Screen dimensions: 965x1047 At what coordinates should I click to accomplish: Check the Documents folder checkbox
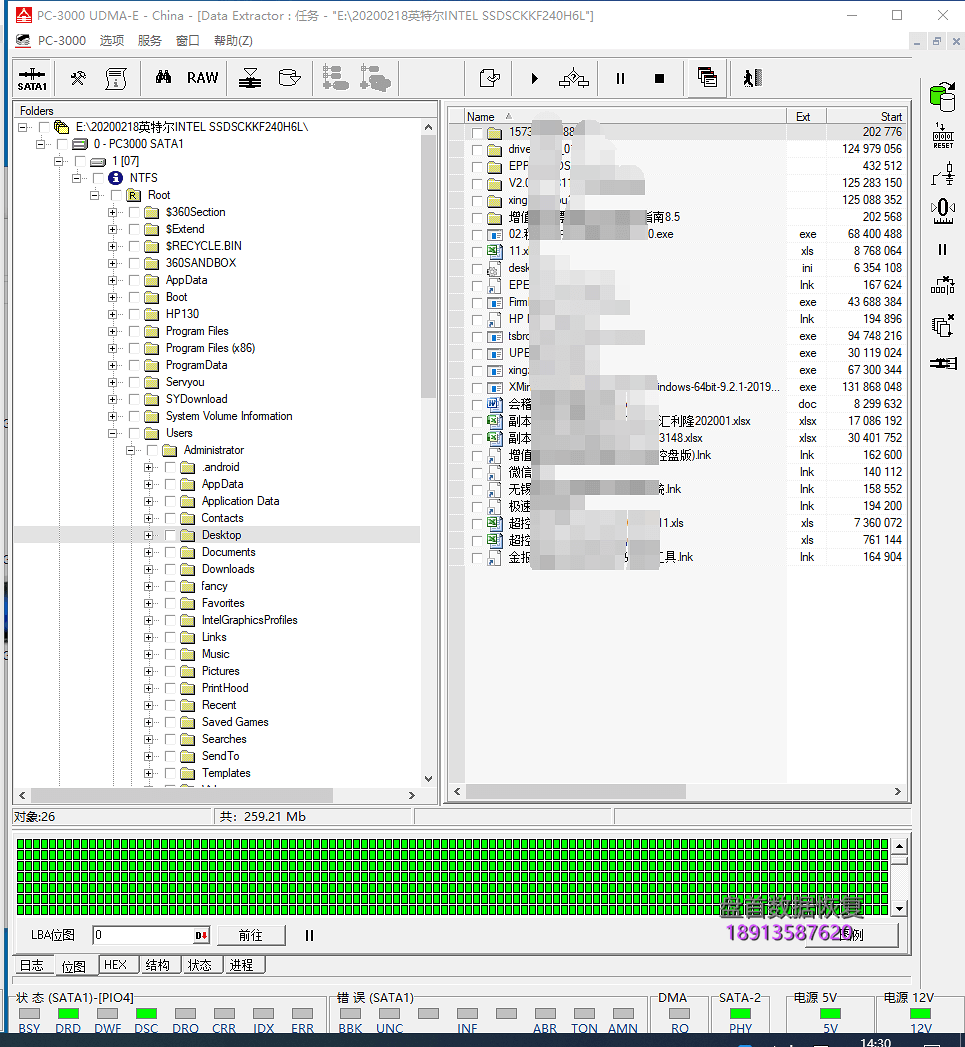tap(170, 552)
